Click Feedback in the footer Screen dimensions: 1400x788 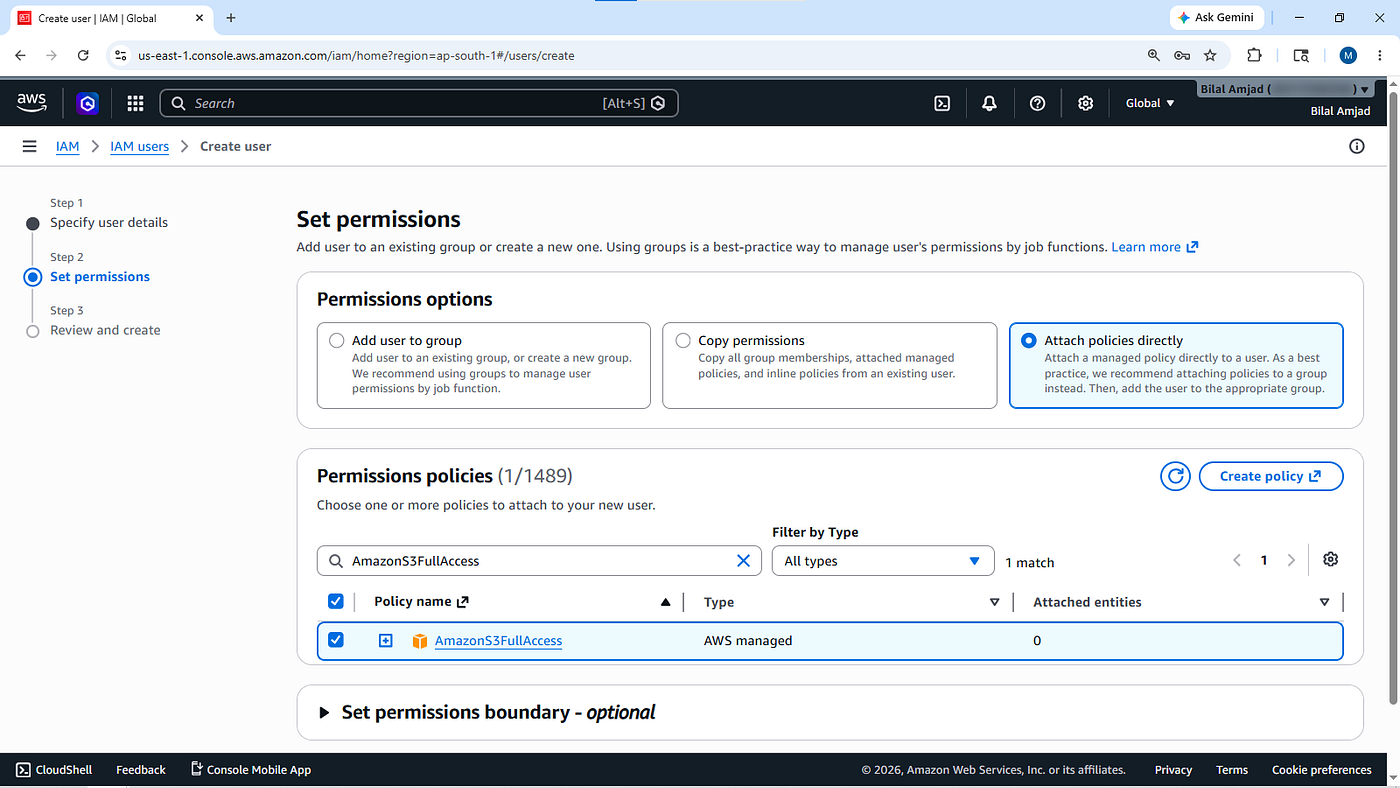(x=141, y=770)
